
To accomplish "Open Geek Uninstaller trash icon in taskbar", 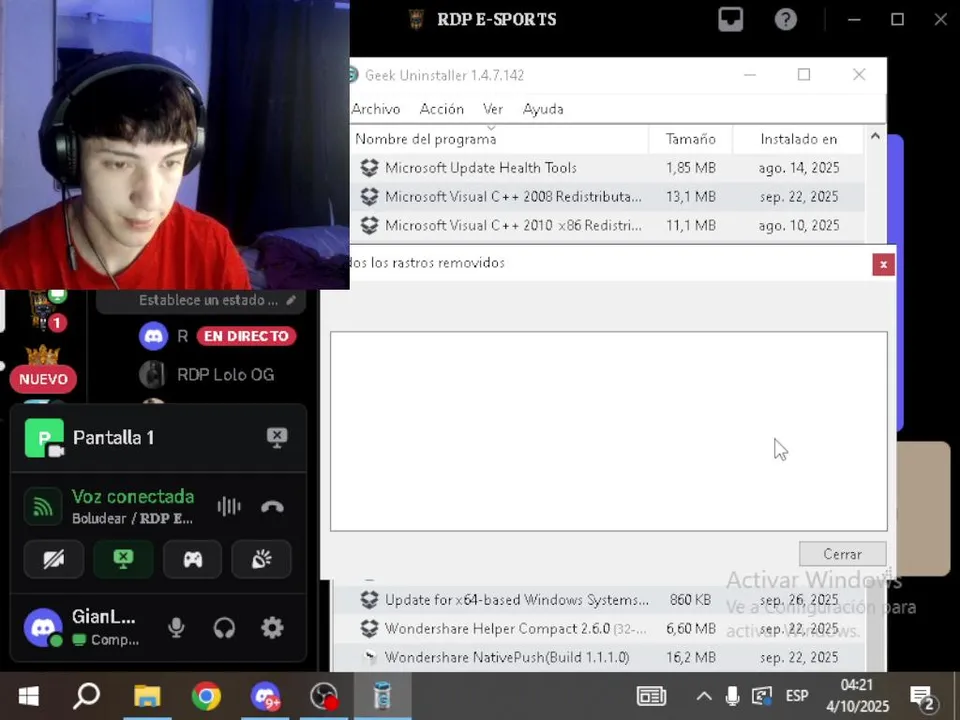I will [383, 696].
